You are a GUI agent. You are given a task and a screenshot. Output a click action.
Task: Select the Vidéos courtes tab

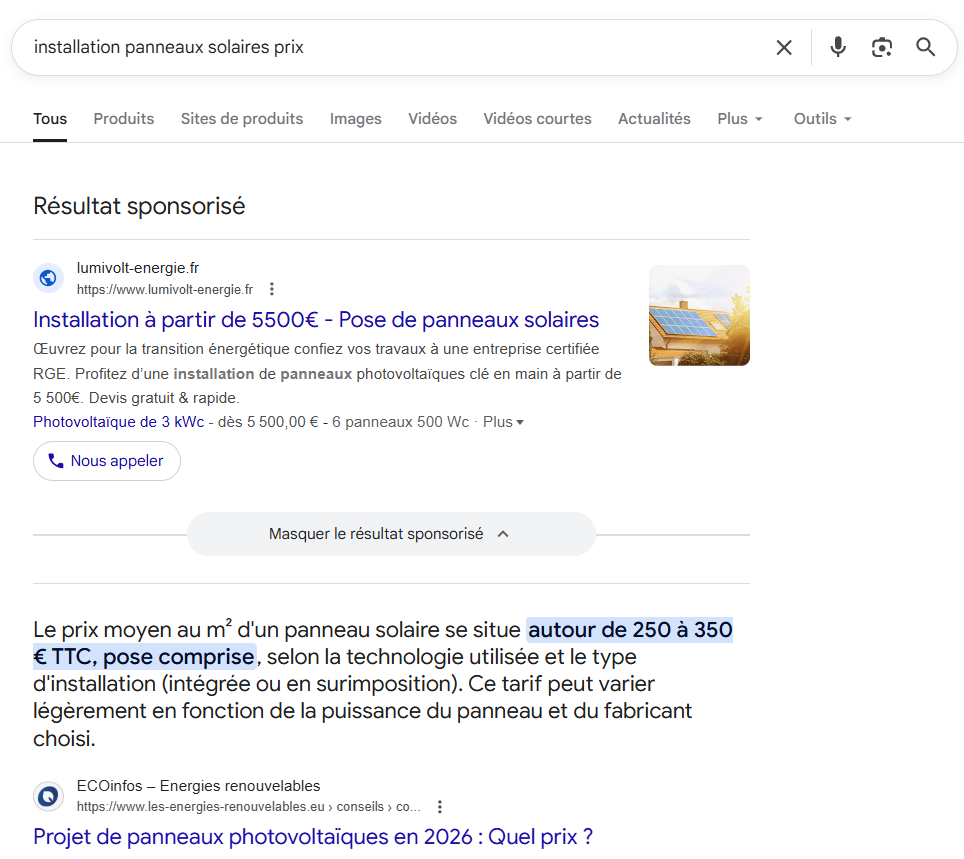[x=537, y=118]
